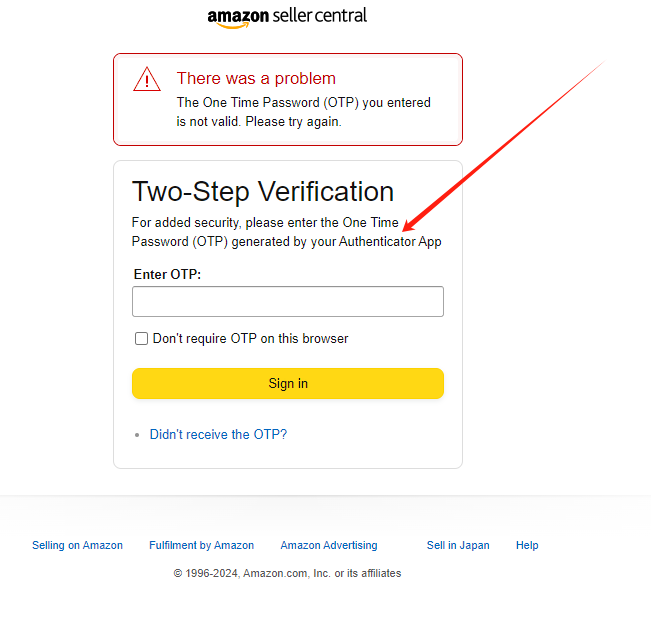Open the Sell in Japan link
Screen dimensions: 651x631
click(458, 545)
